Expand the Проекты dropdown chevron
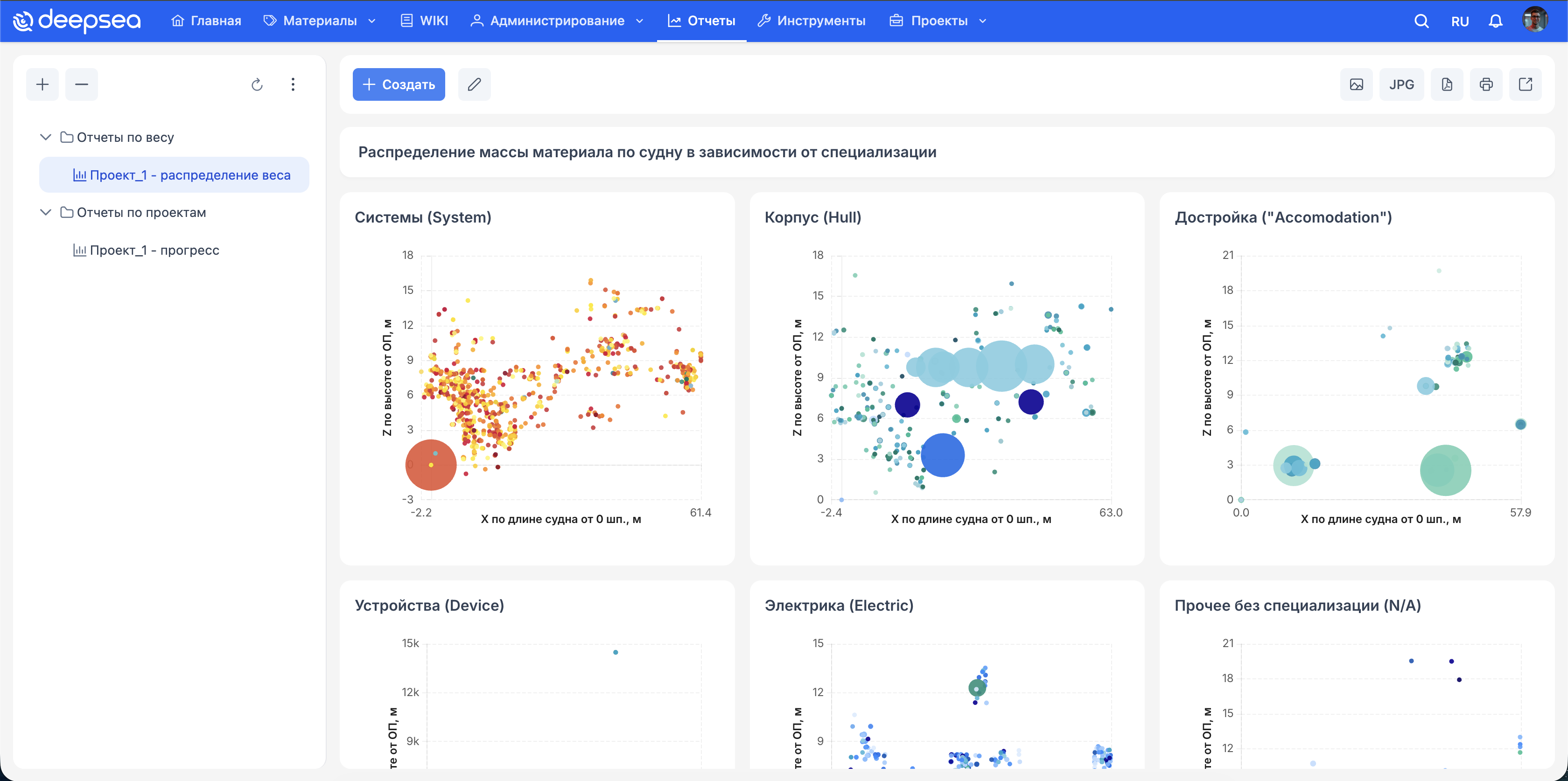The width and height of the screenshot is (1568, 781). [982, 21]
